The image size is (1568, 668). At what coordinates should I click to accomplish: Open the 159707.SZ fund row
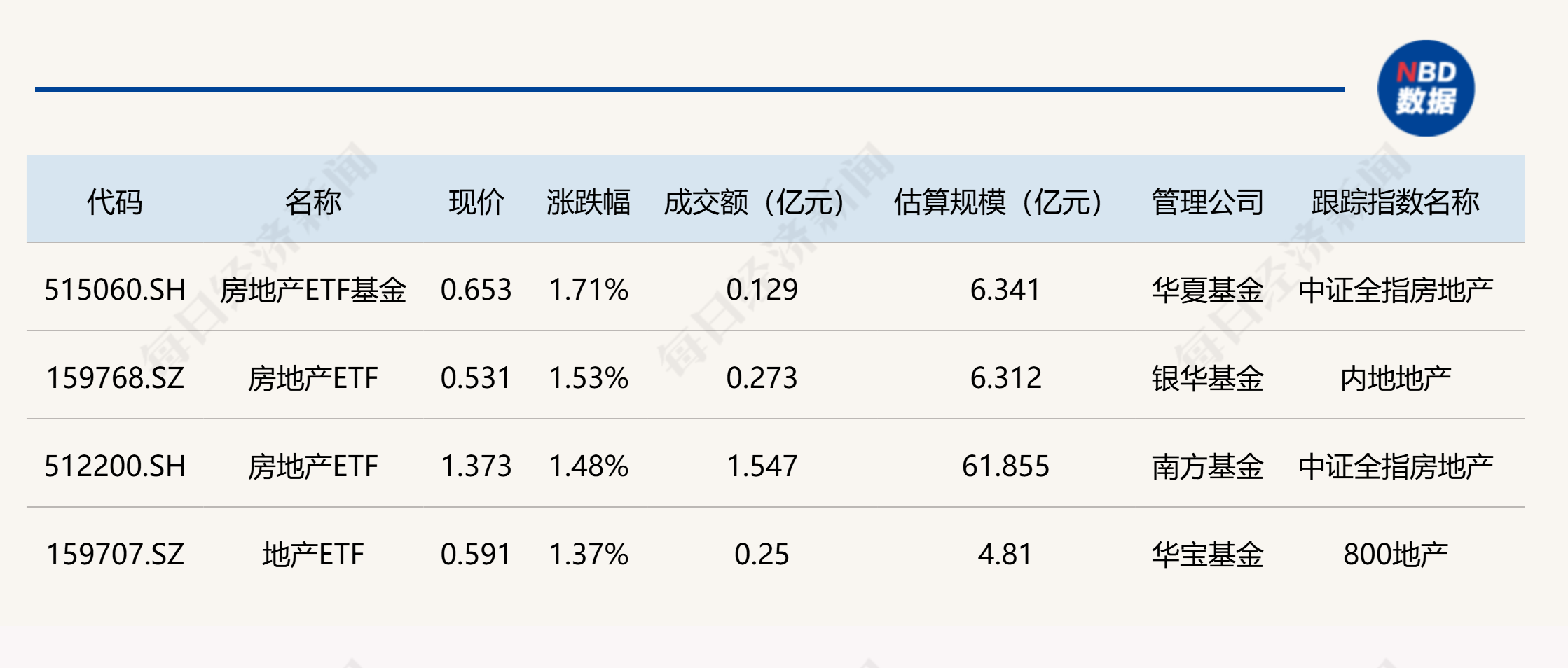tap(115, 555)
